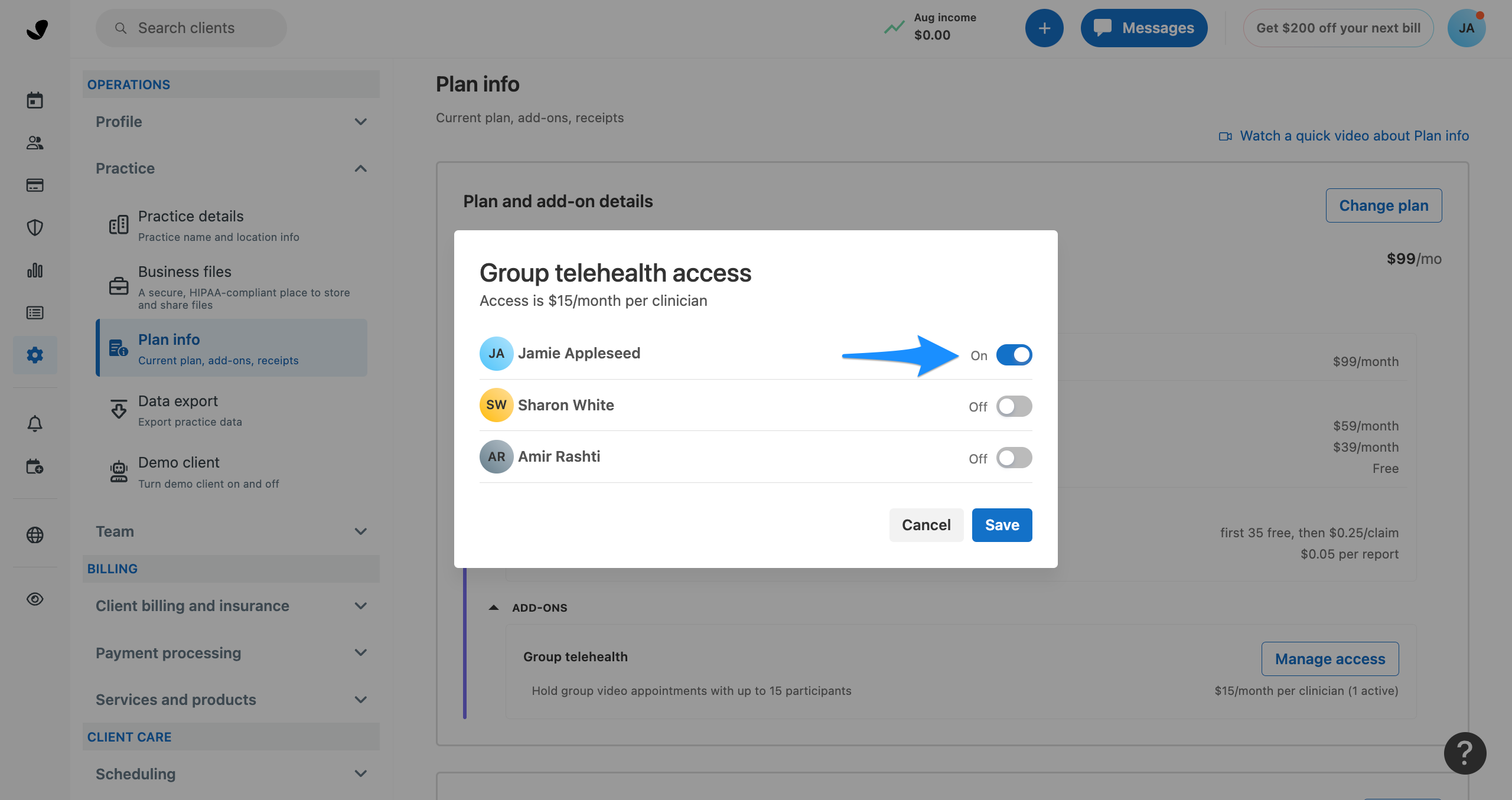
Task: Click the CLIENT CARE section heading
Action: pos(129,737)
